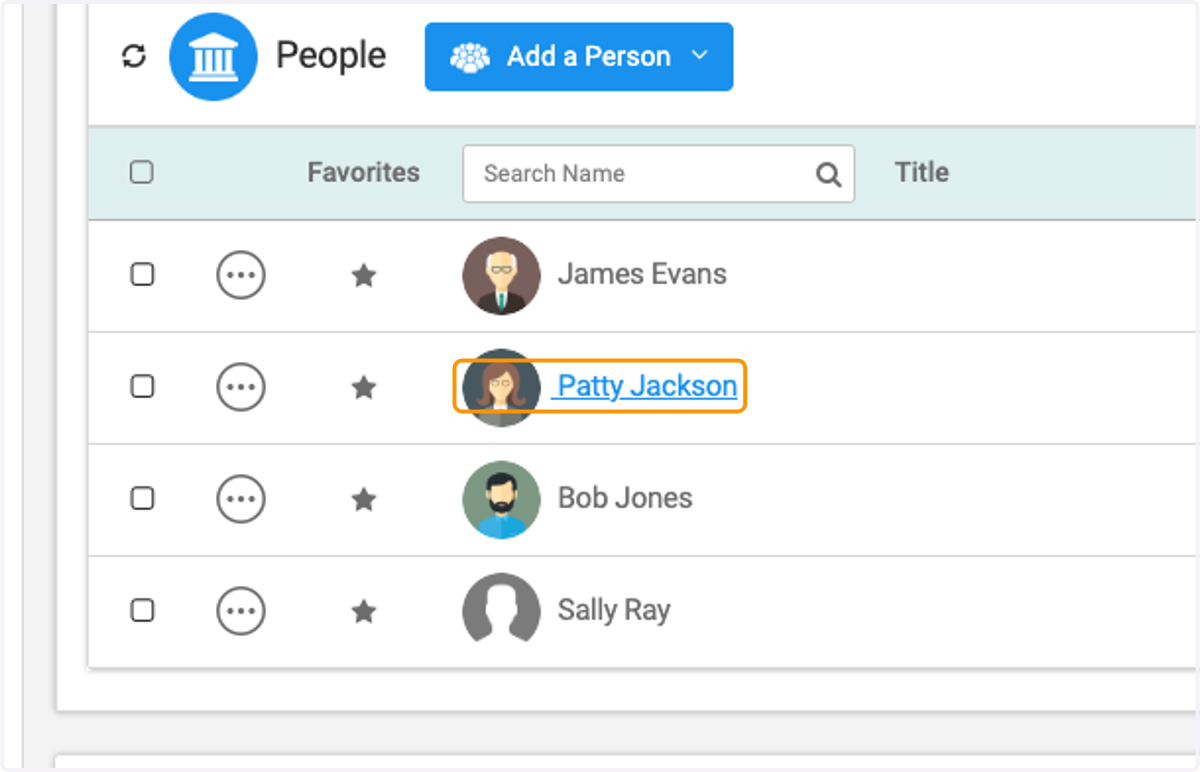1200x772 pixels.
Task: Favorite Sally Ray with the star
Action: pos(364,611)
